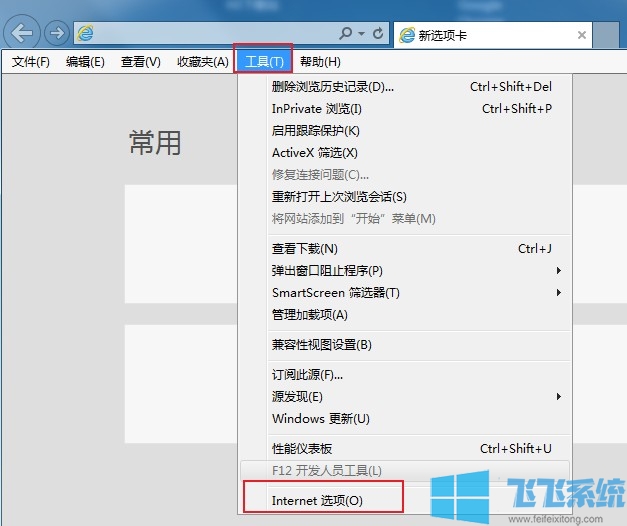This screenshot has width=627, height=526.
Task: Click the browser Forward arrow button
Action: click(x=57, y=33)
